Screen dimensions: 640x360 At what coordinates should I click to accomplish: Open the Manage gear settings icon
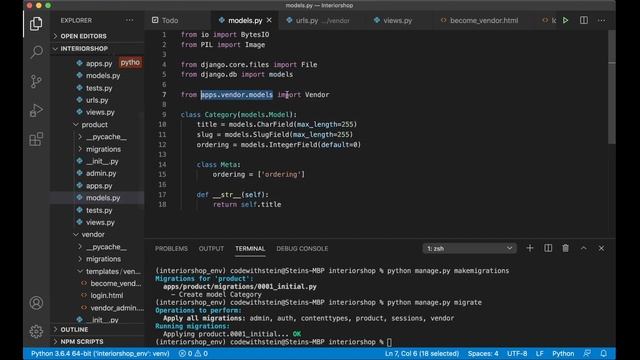pos(36,331)
